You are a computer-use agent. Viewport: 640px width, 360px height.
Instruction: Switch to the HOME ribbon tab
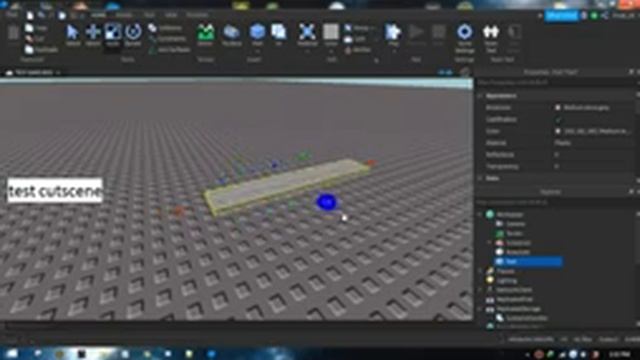click(98, 15)
